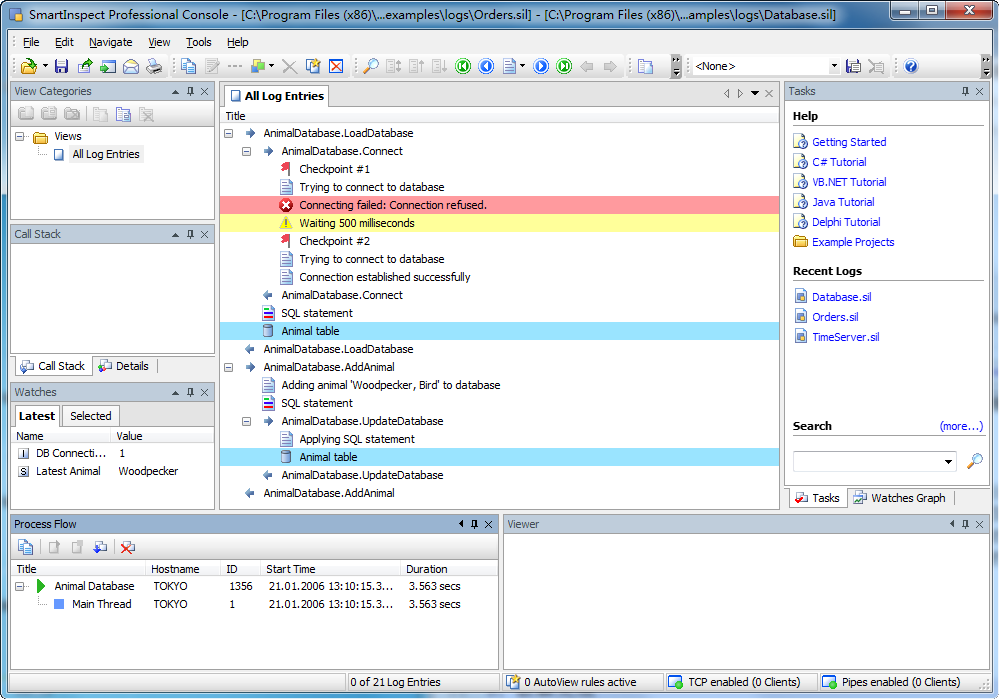Open the Example Projects folder link
Image resolution: width=1000 pixels, height=700 pixels.
click(x=853, y=242)
